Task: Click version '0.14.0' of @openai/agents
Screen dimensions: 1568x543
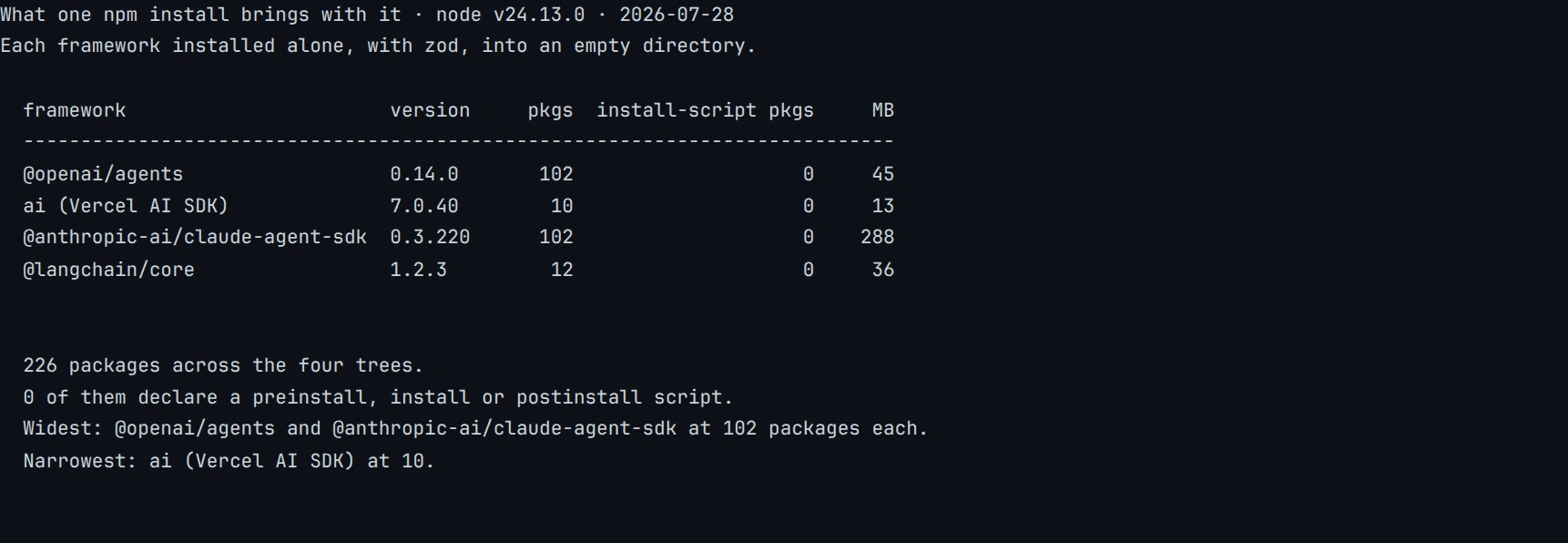Action: [424, 174]
